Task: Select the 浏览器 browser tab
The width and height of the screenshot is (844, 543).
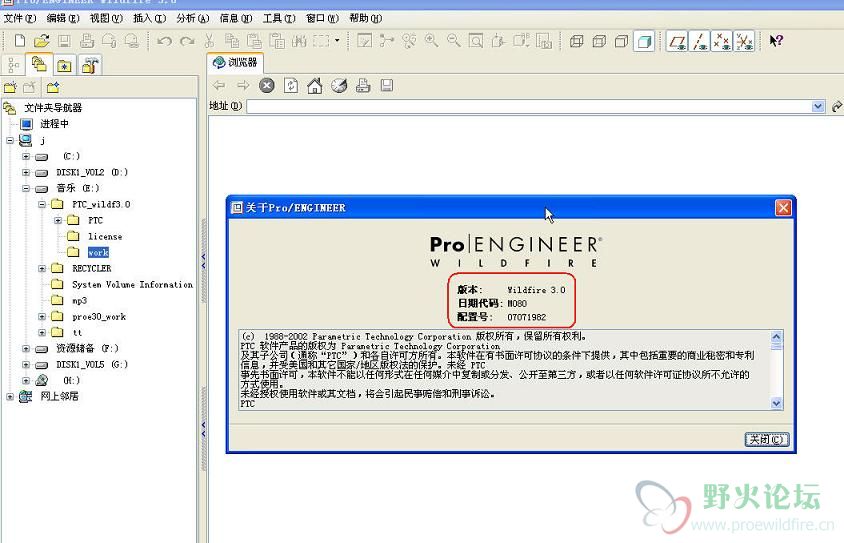Action: pos(235,62)
